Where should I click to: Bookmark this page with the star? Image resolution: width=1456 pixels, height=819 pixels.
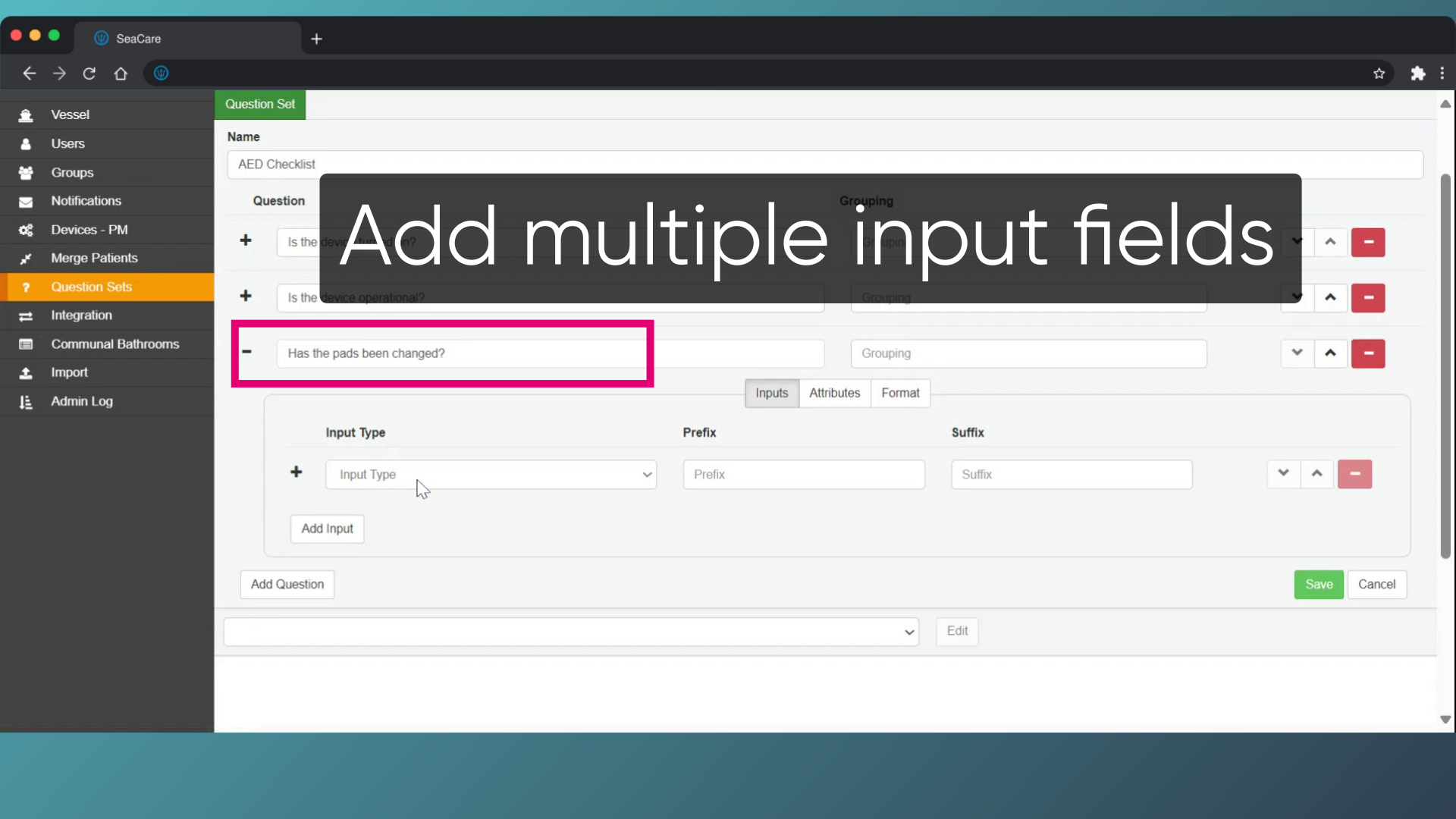(x=1379, y=74)
